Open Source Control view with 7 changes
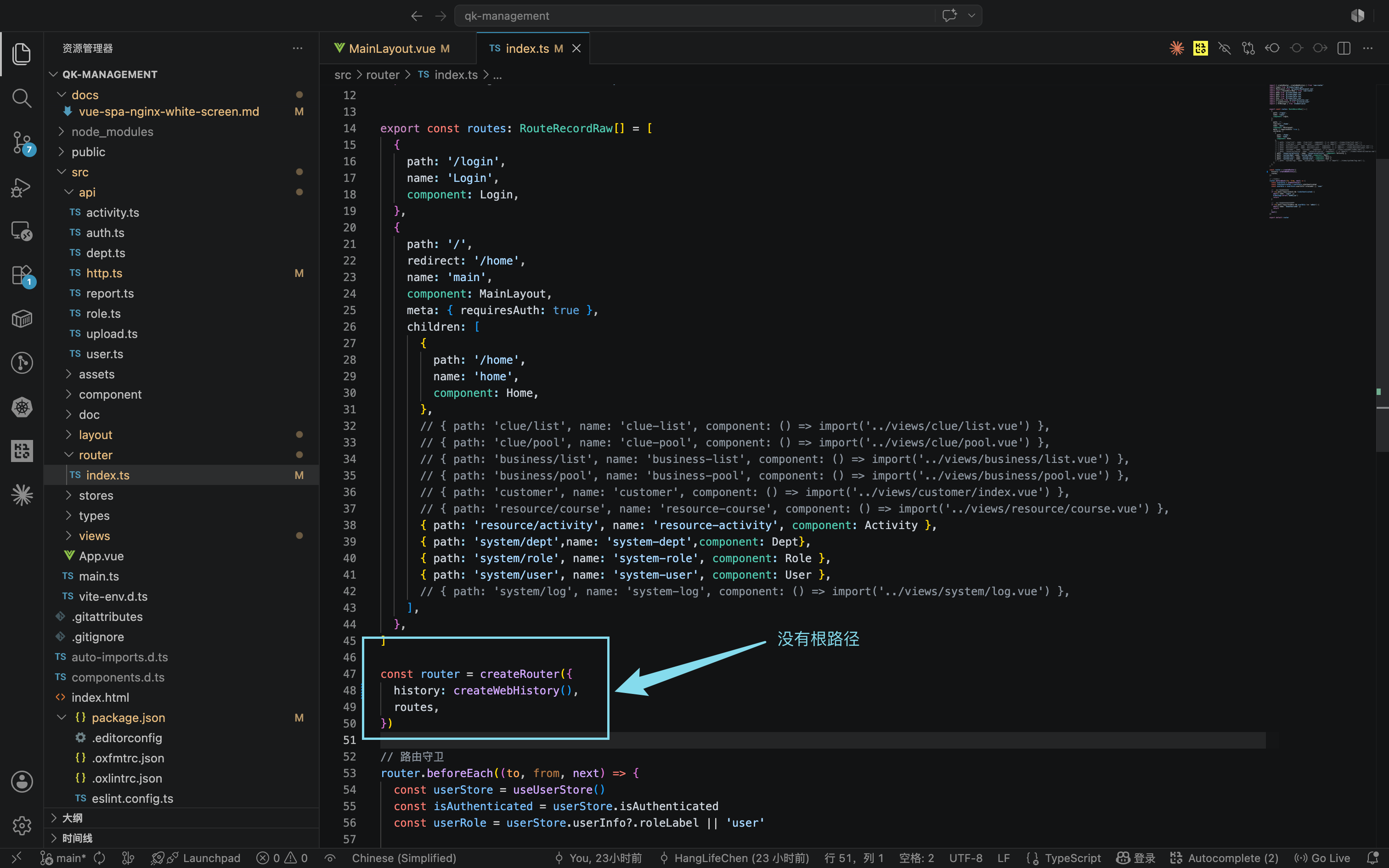 coord(22,142)
